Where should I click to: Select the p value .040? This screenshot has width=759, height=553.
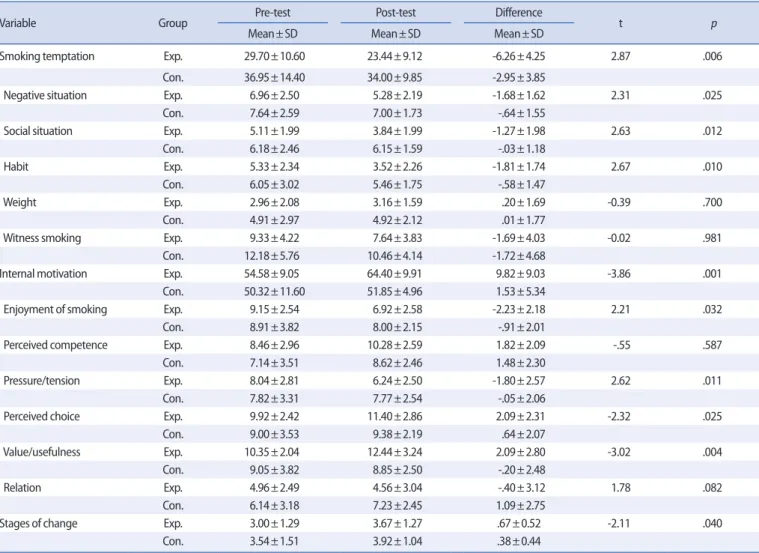click(x=712, y=523)
